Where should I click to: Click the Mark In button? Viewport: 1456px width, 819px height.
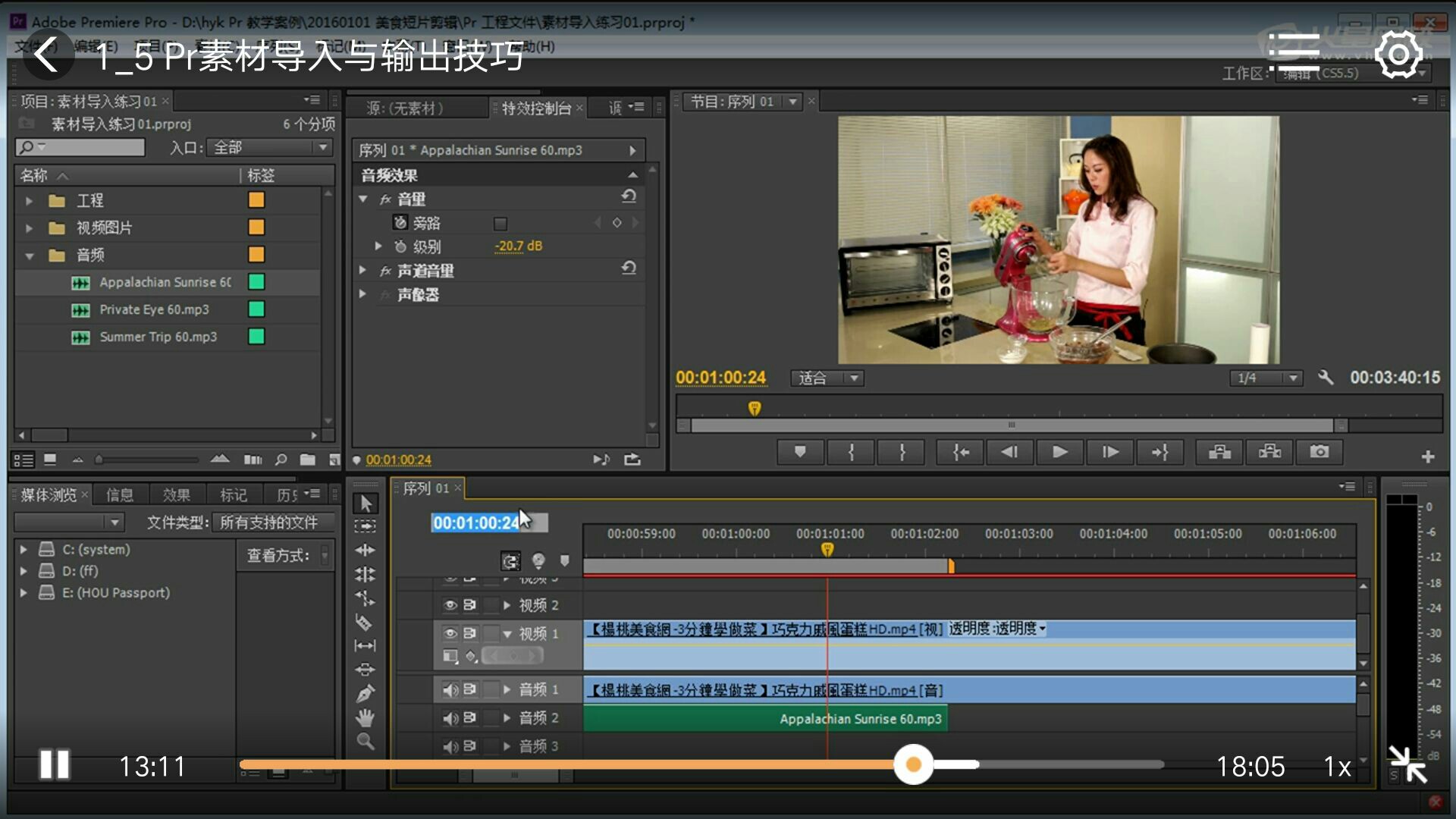click(x=851, y=453)
